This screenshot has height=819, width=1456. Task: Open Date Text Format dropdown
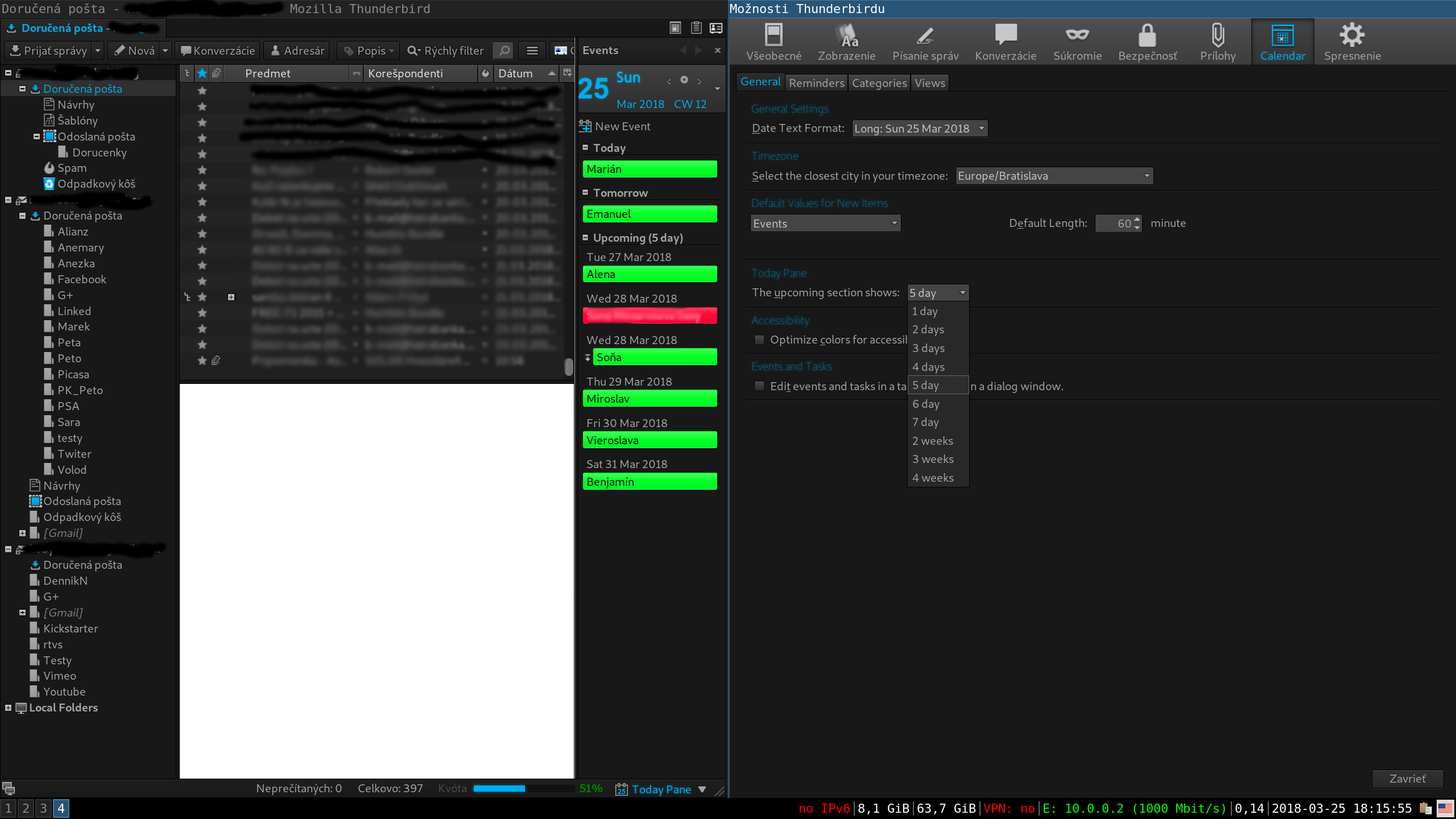[920, 129]
